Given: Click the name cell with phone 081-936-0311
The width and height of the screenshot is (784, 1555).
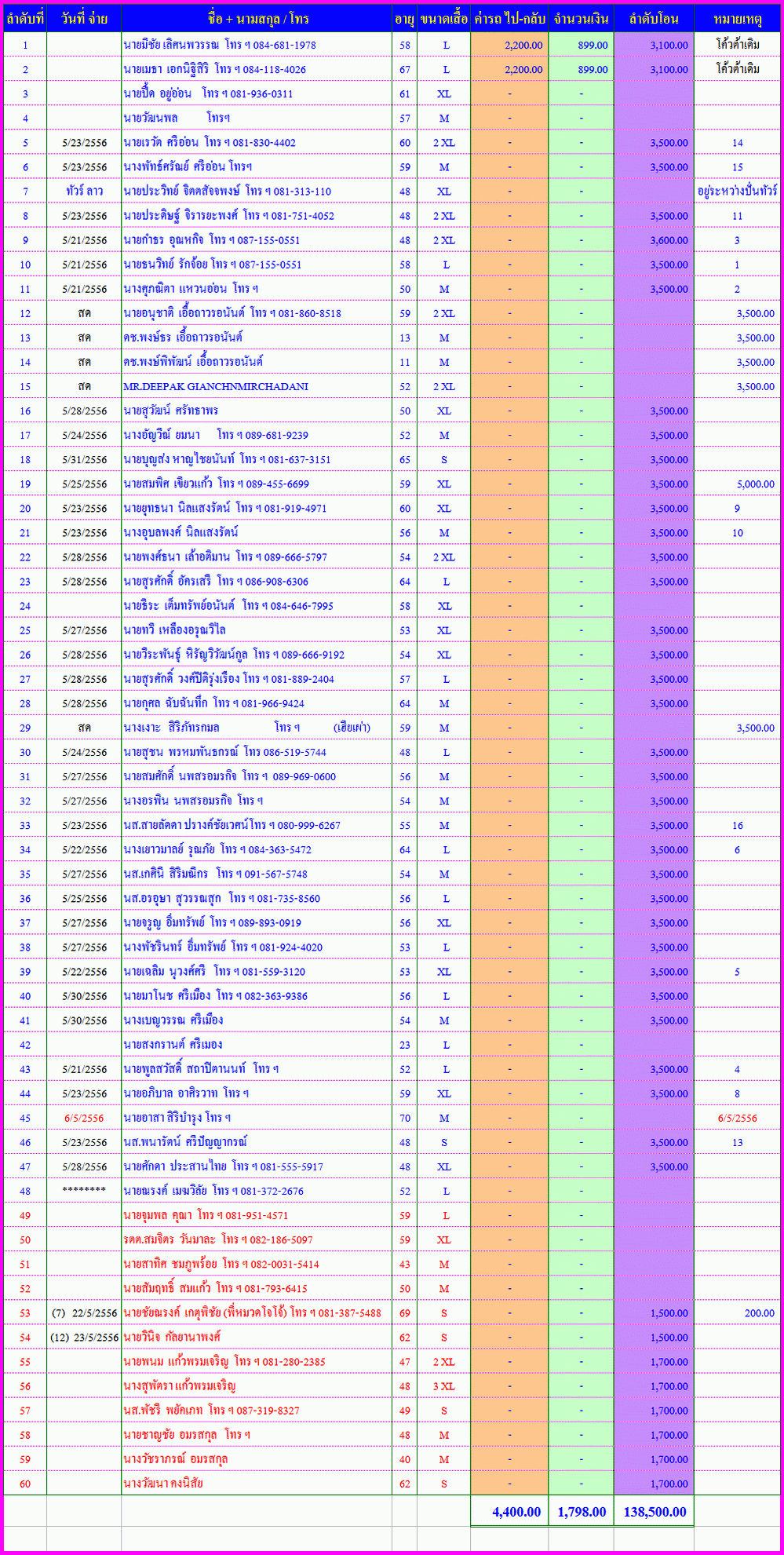Looking at the screenshot, I should (257, 93).
